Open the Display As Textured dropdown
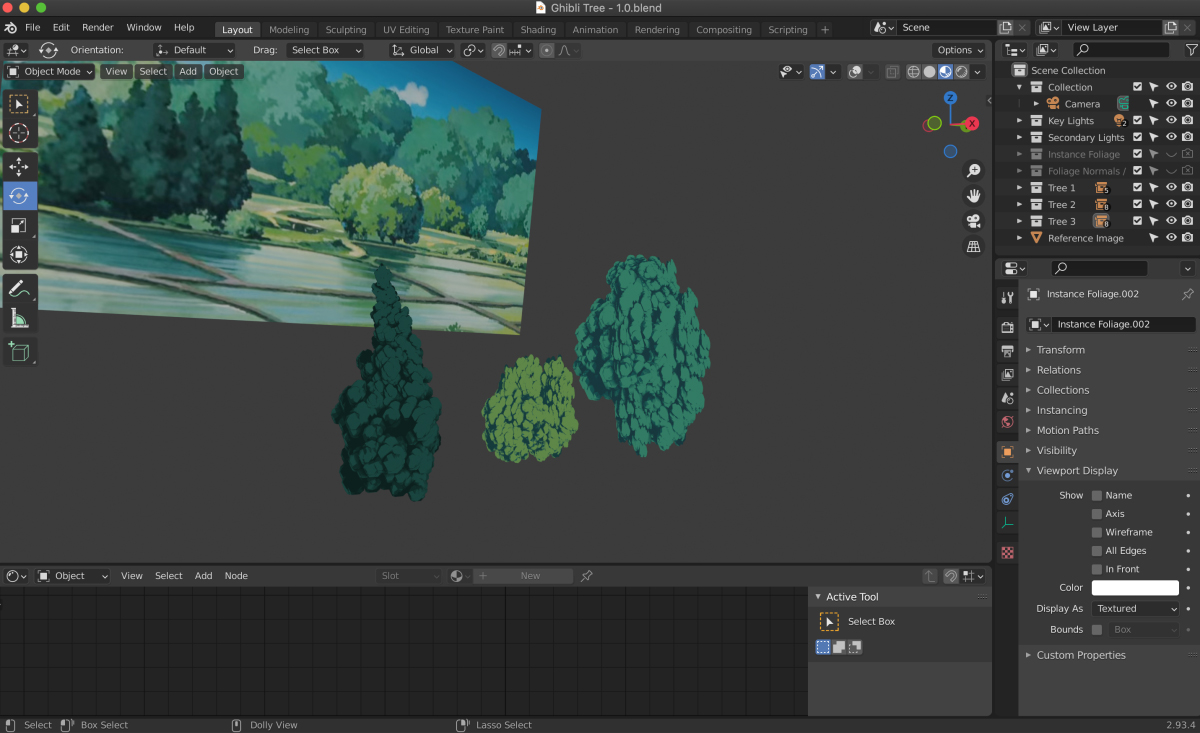Screen dimensions: 1200x733 click(x=1135, y=608)
